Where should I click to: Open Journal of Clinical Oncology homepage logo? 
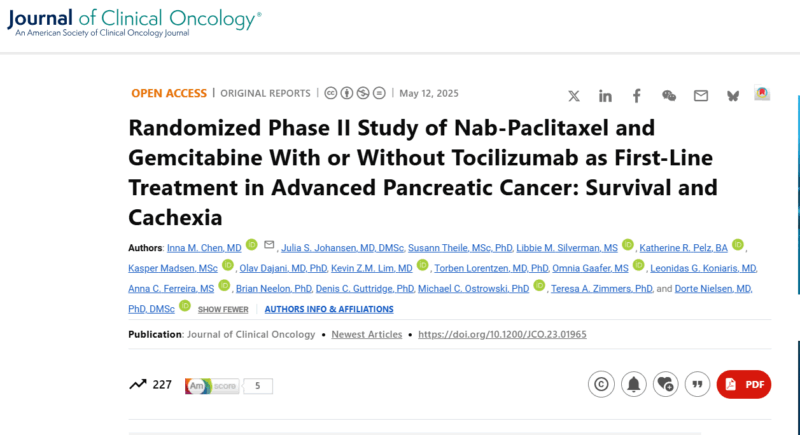pos(134,23)
